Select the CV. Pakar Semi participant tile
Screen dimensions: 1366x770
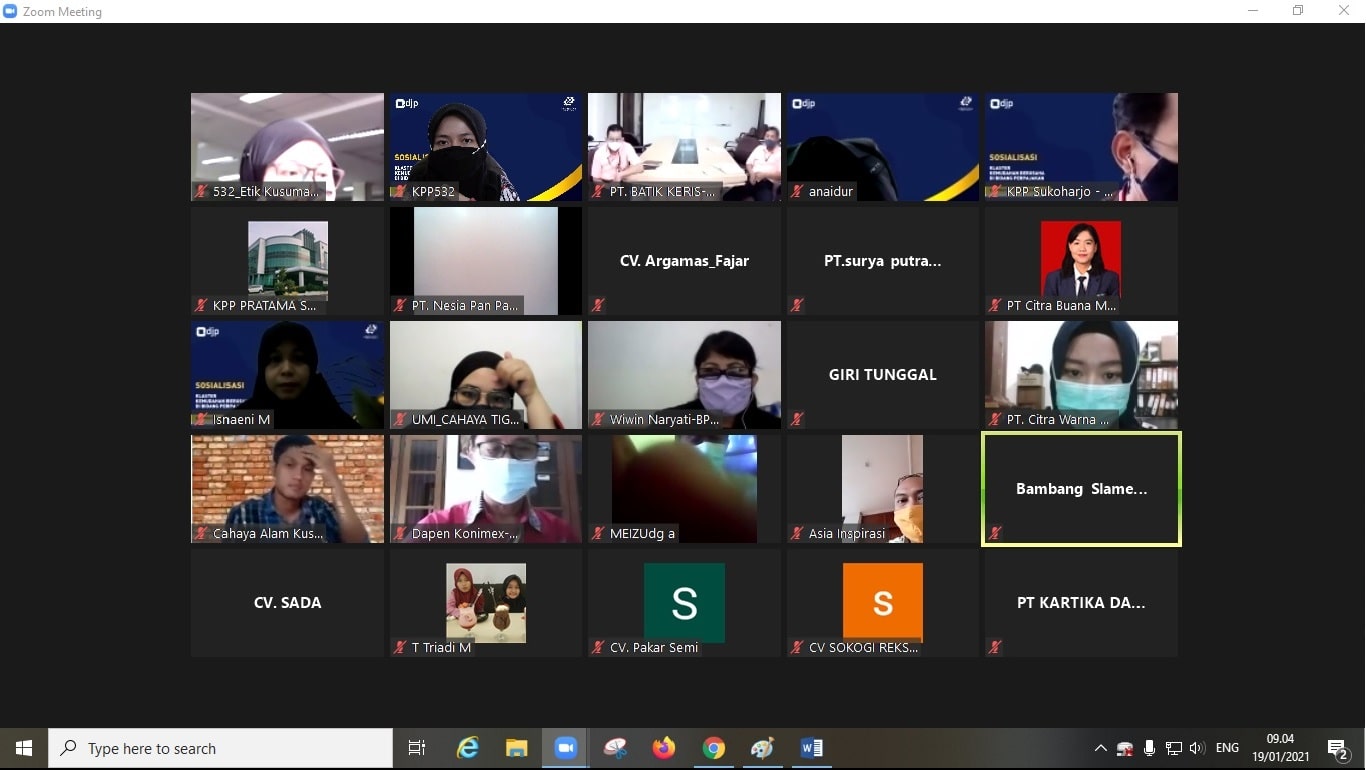click(684, 603)
